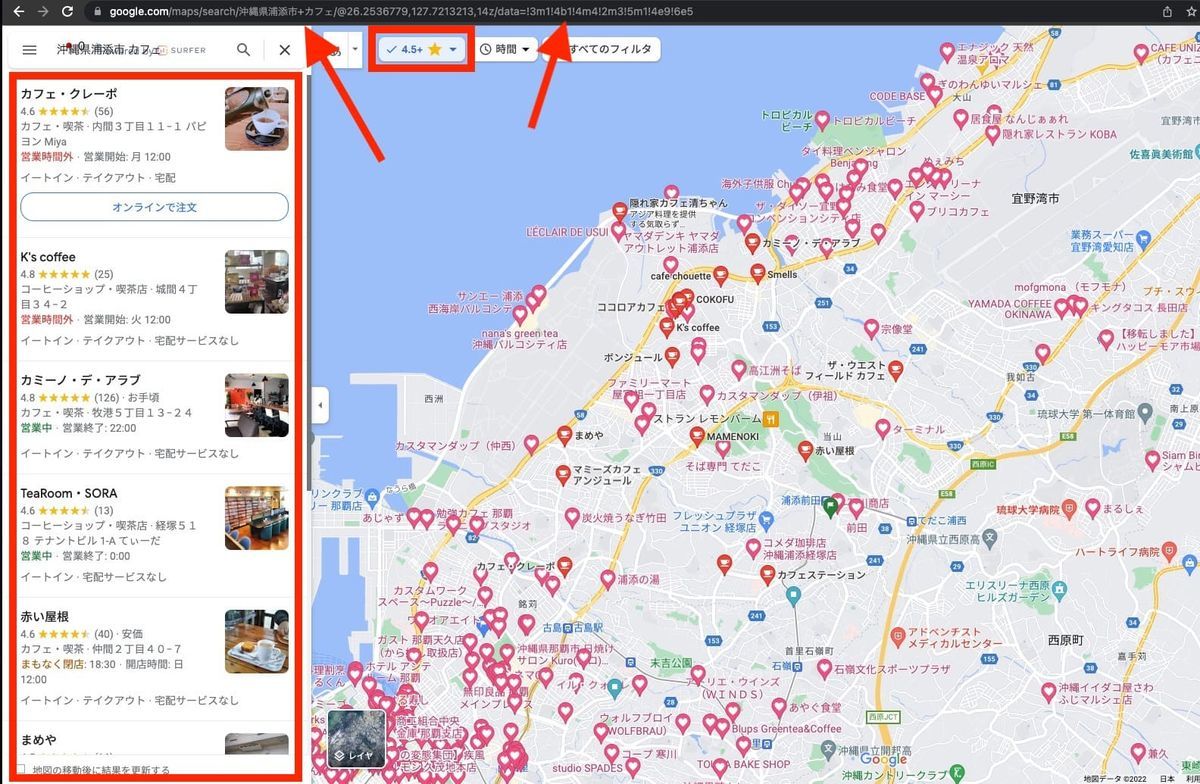This screenshot has height=784, width=1200.
Task: Open the 4.5+ star rating filter dropdown
Action: (x=422, y=49)
